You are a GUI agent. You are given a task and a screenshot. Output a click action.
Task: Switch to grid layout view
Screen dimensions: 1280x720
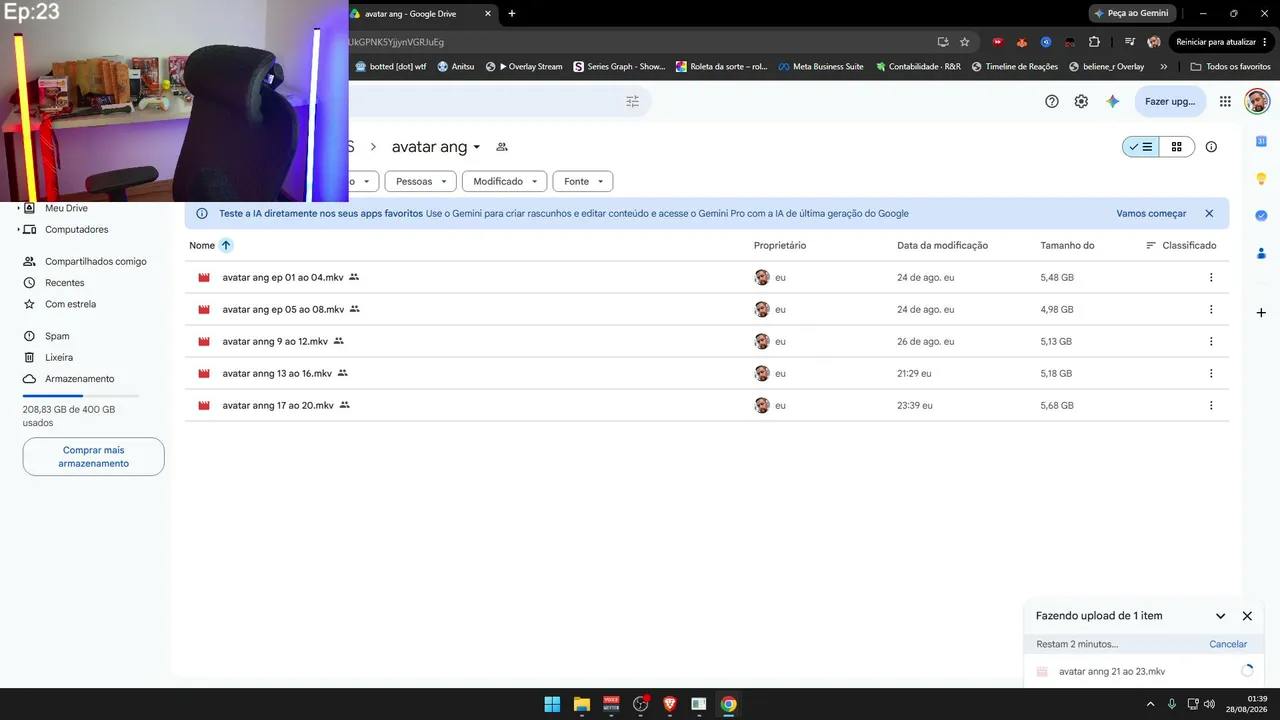point(1177,147)
